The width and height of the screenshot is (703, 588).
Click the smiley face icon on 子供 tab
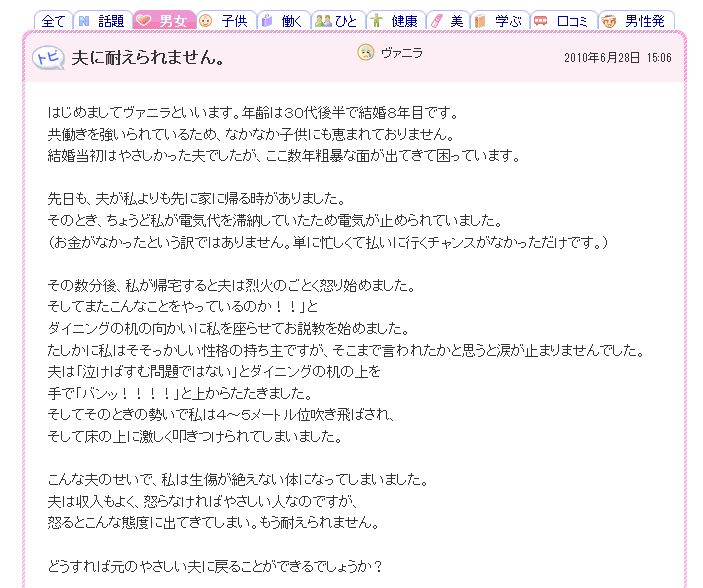(x=205, y=21)
